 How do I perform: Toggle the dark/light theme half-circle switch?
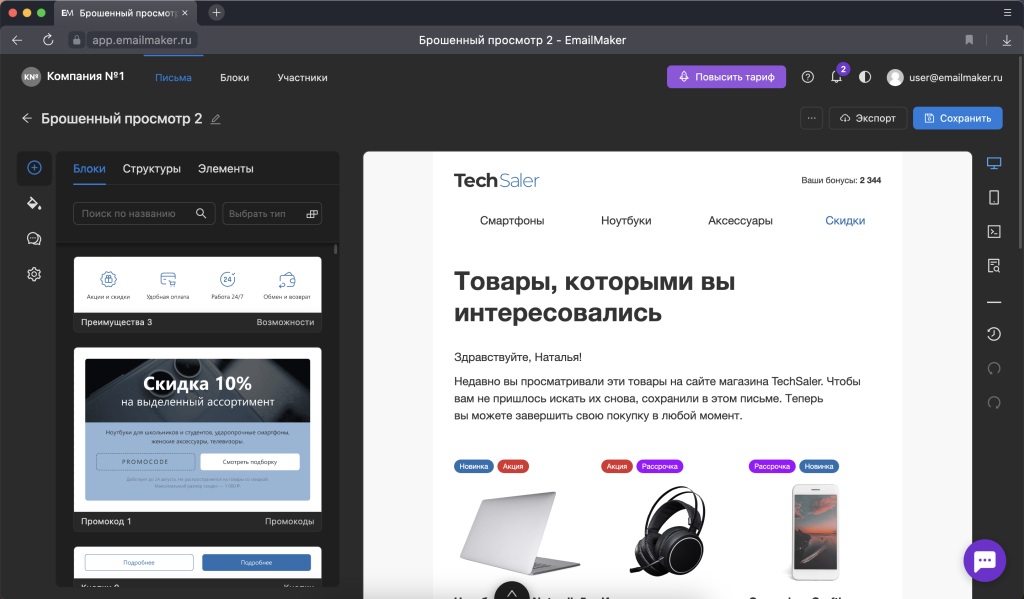[x=865, y=77]
